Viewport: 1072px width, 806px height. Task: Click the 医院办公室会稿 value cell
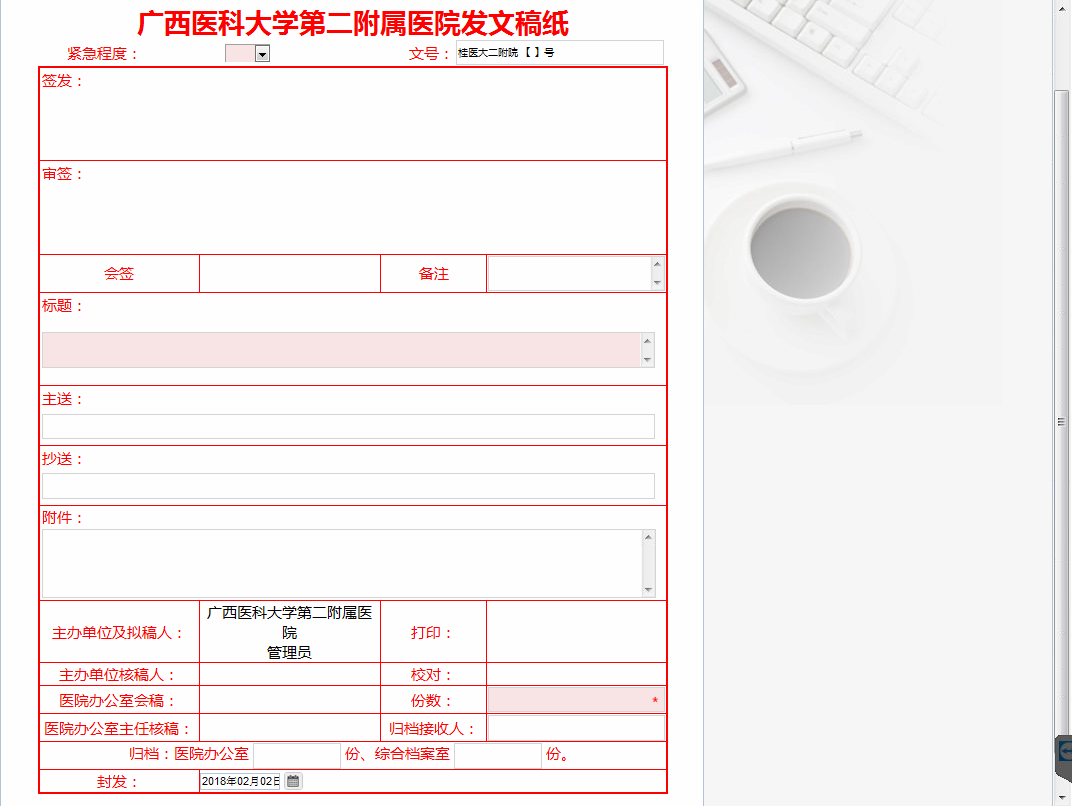tap(290, 700)
